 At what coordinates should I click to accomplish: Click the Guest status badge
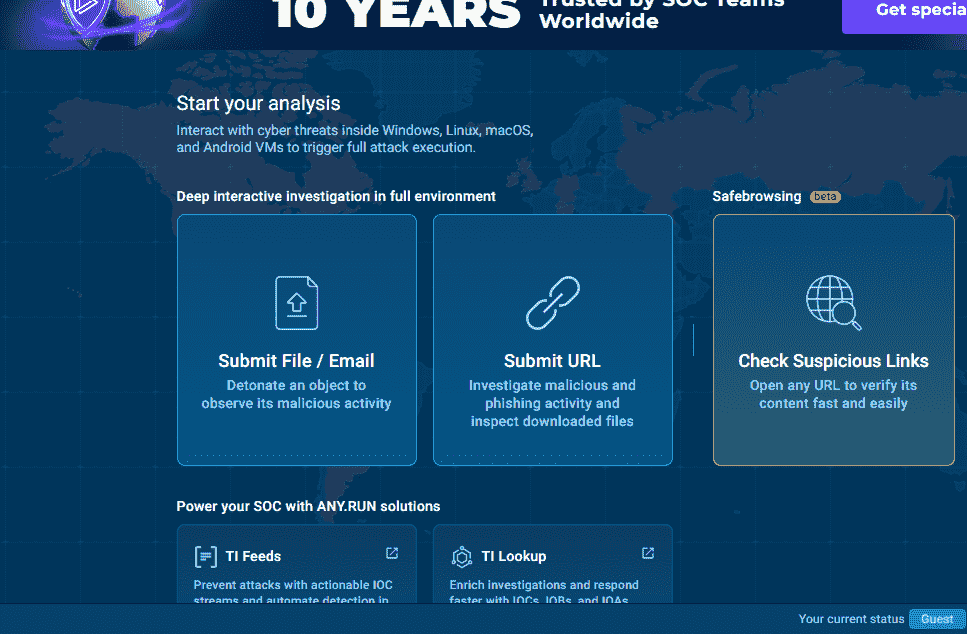tap(937, 619)
